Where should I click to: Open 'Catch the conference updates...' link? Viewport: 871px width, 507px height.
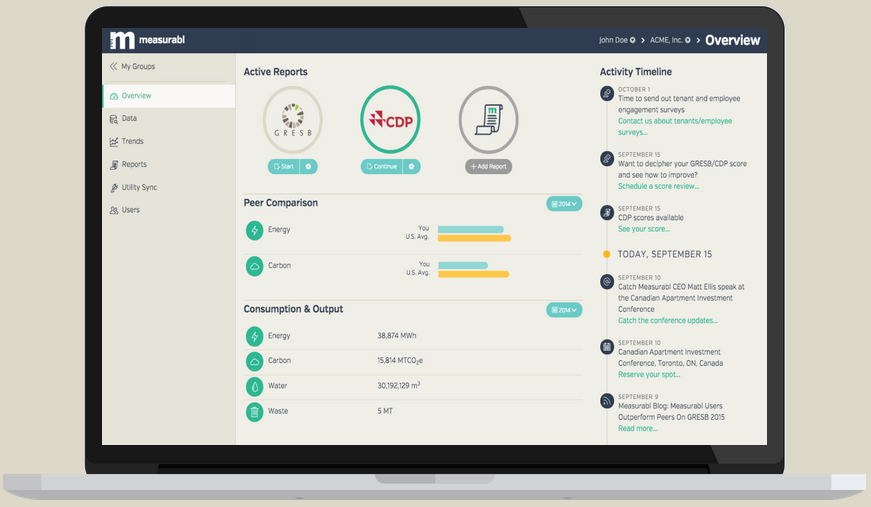pyautogui.click(x=668, y=320)
